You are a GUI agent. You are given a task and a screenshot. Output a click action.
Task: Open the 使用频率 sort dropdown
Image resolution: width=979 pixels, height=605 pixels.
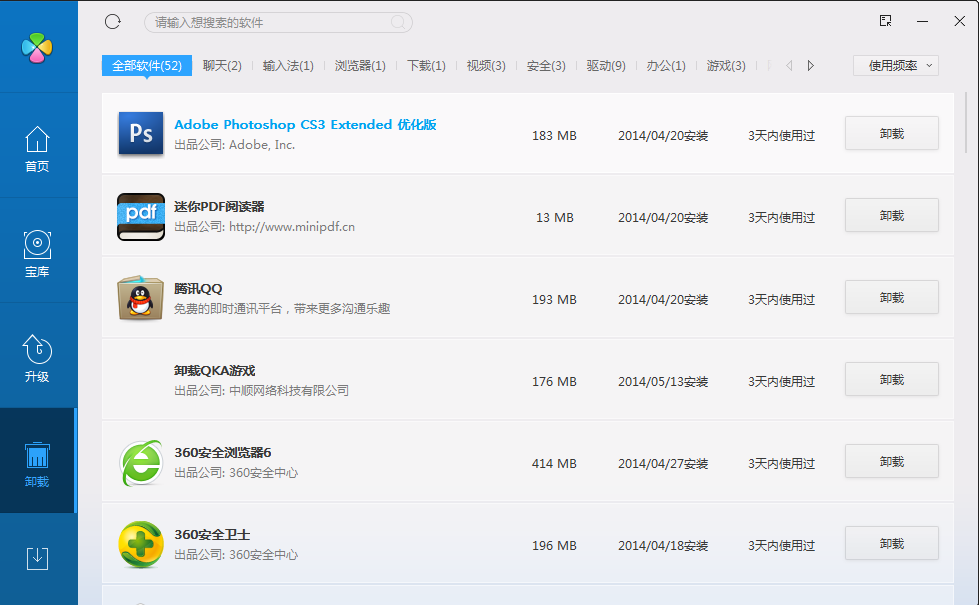[x=895, y=66]
